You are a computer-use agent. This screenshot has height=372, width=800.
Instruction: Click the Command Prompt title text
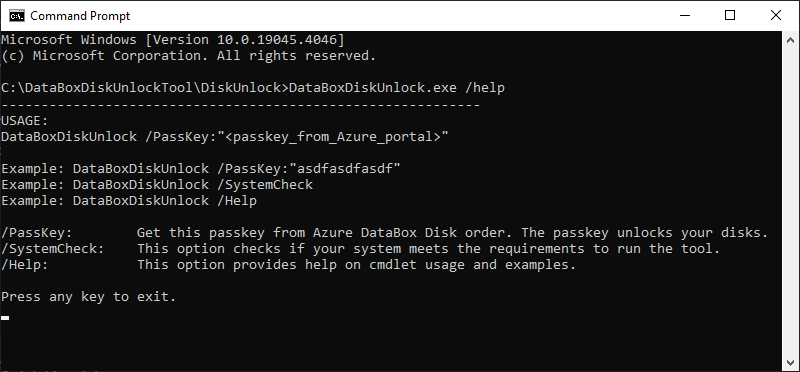[80, 16]
